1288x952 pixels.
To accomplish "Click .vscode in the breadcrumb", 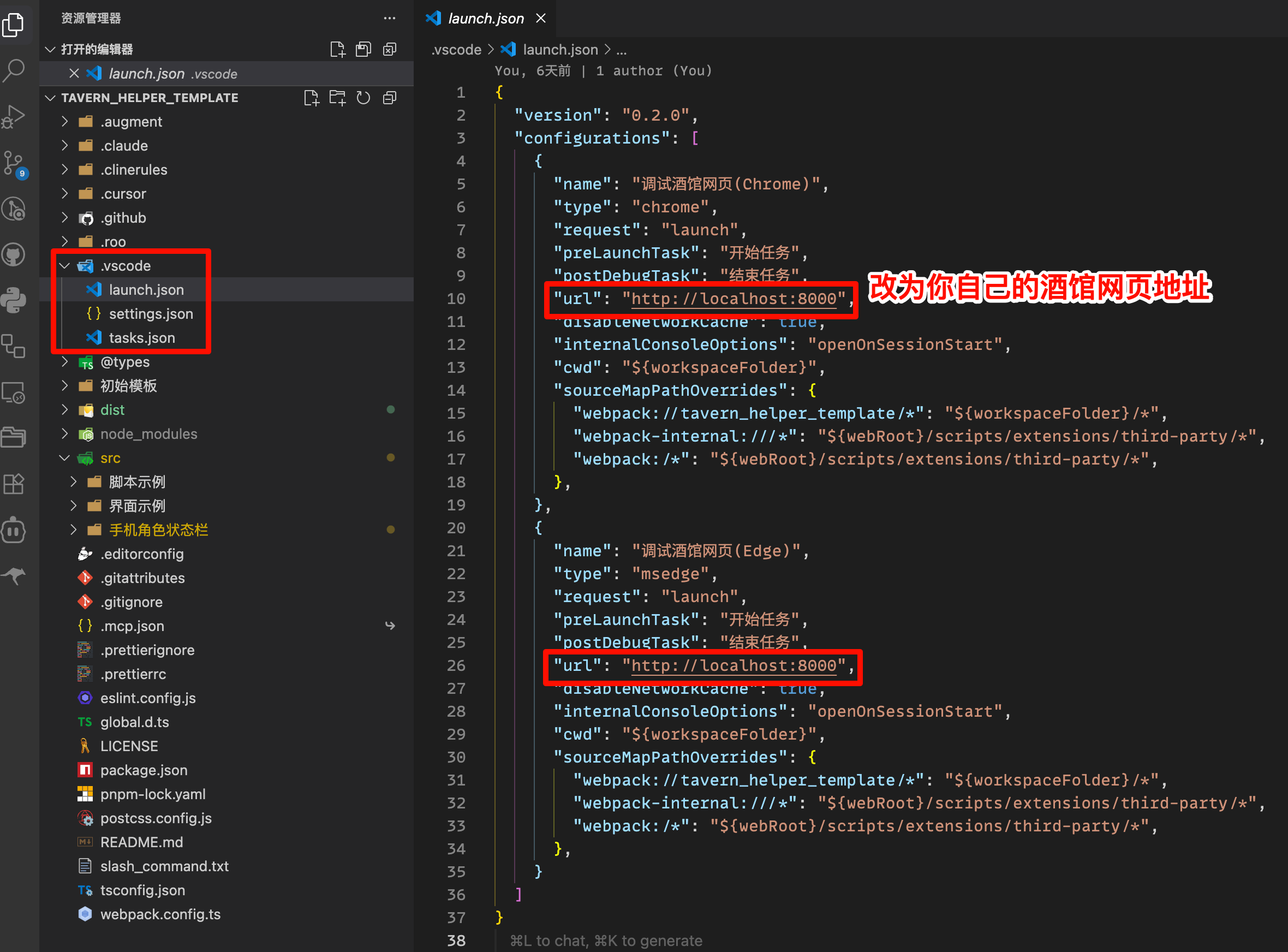I will click(456, 50).
